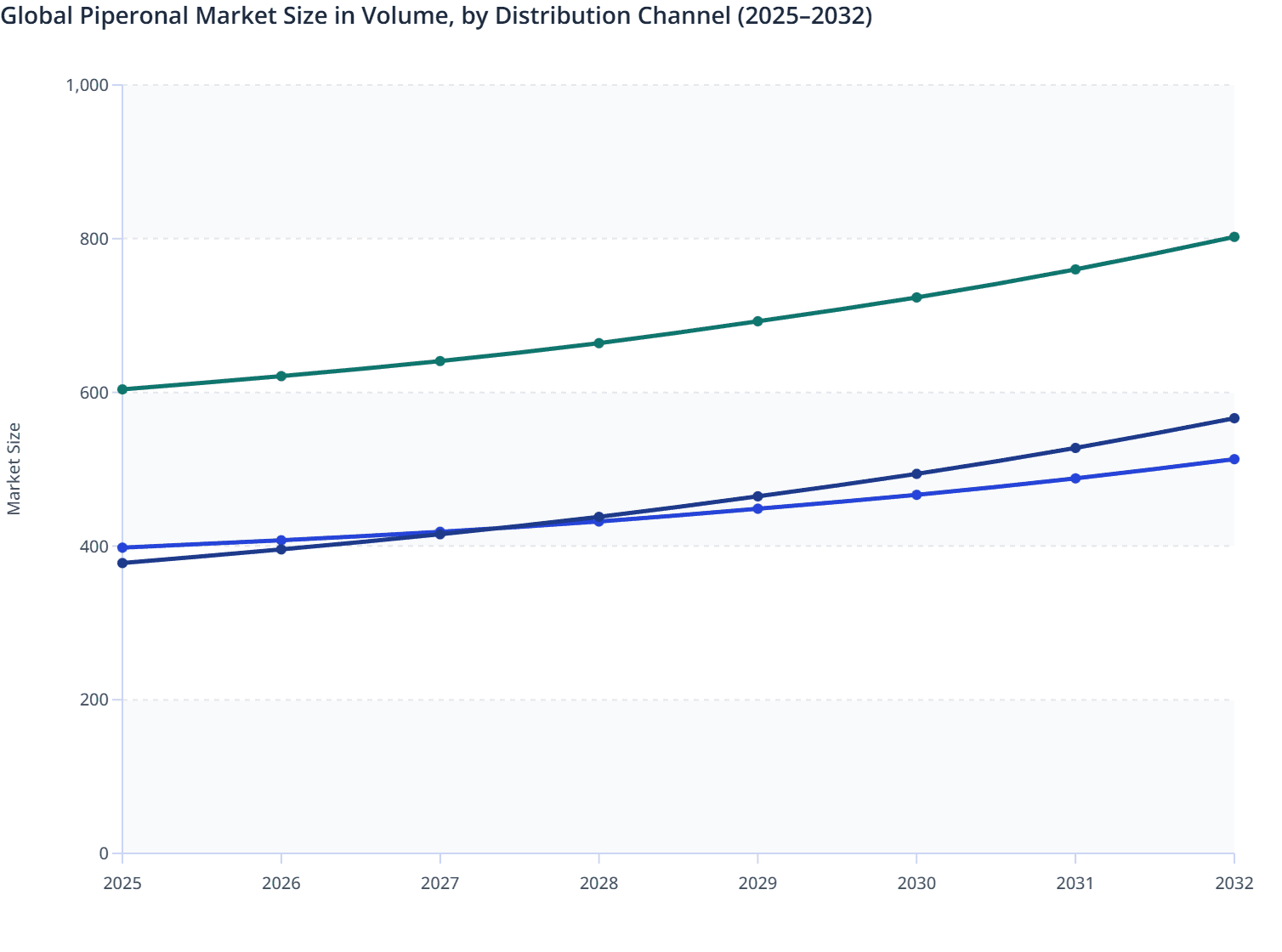Viewport: 1282px width, 952px height.
Task: Click the 1,000 y-axis tick label
Action: coord(88,85)
